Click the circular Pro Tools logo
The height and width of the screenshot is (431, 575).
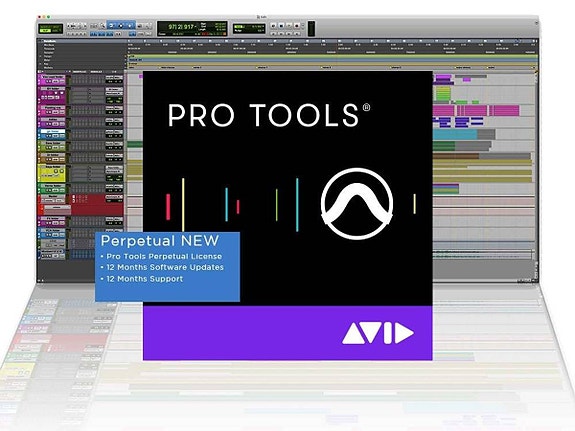point(357,204)
